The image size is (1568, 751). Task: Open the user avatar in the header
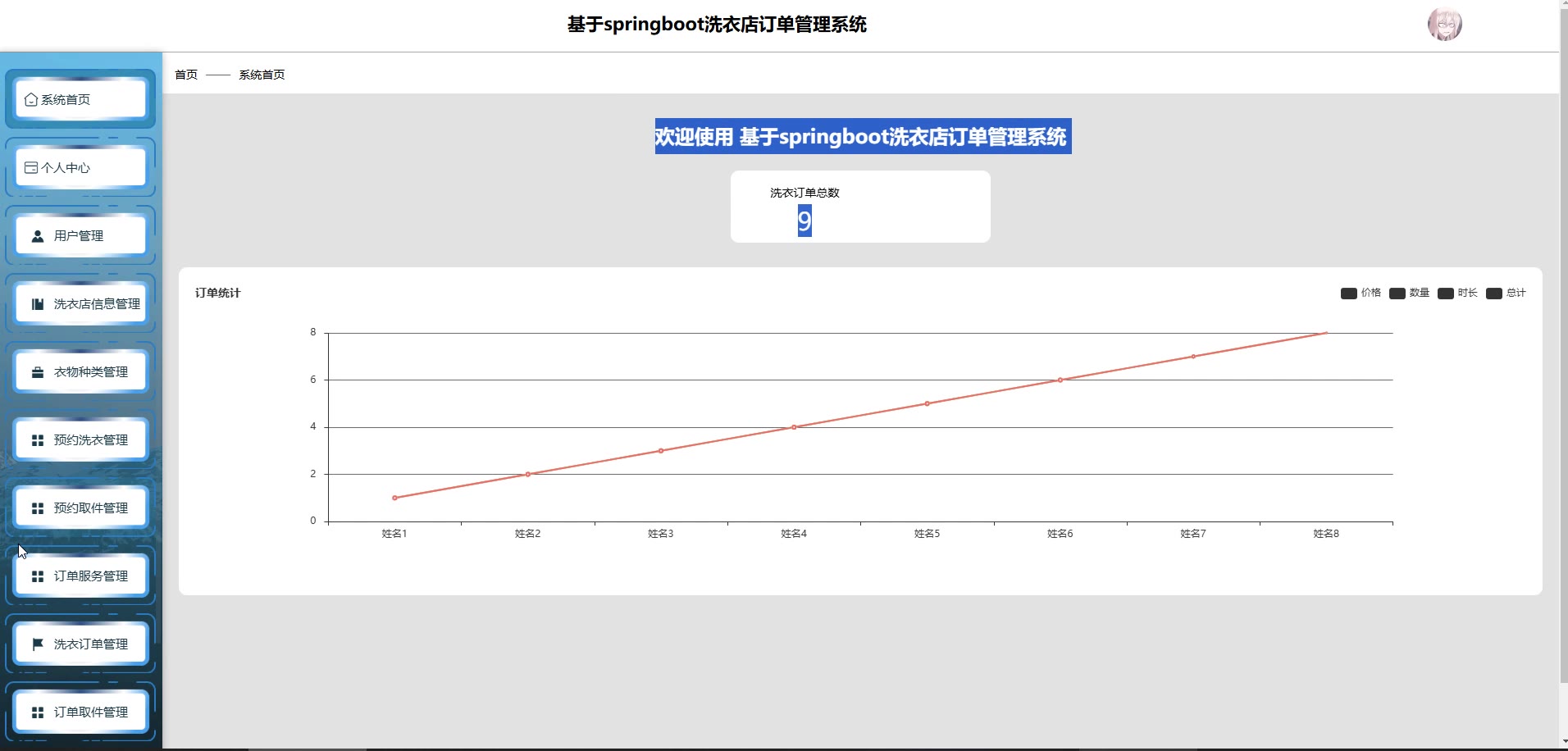tap(1444, 25)
